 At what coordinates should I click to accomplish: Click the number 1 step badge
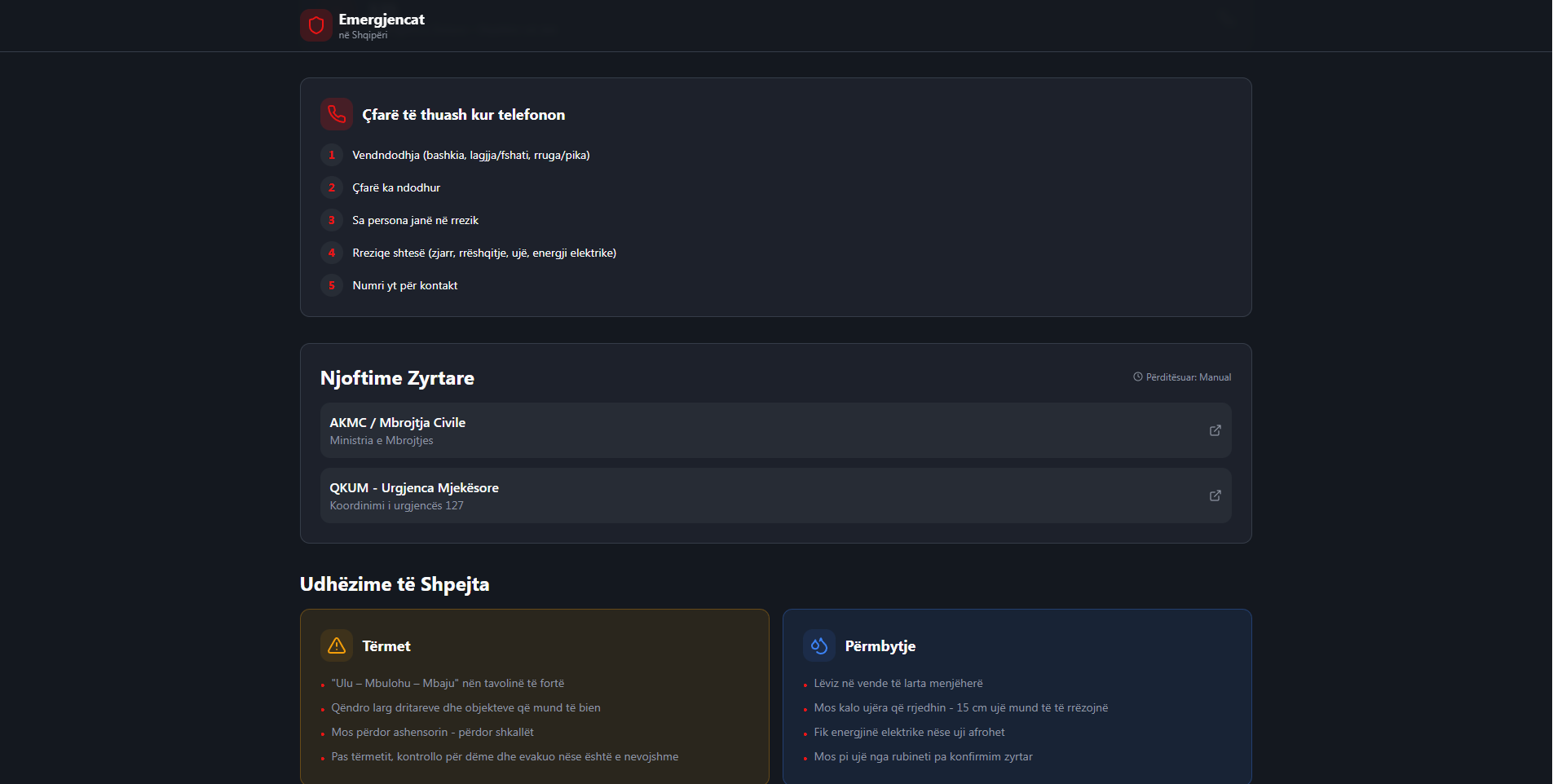[x=331, y=155]
